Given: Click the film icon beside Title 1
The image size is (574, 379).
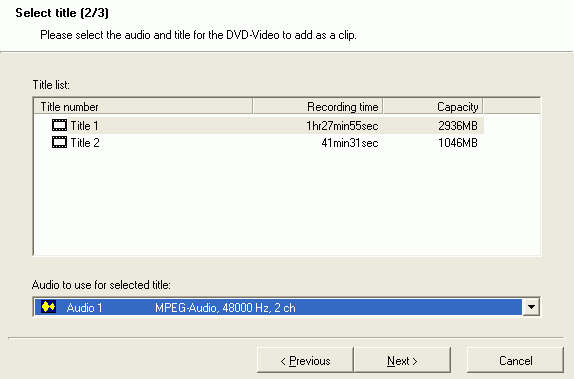Looking at the screenshot, I should click(x=59, y=125).
